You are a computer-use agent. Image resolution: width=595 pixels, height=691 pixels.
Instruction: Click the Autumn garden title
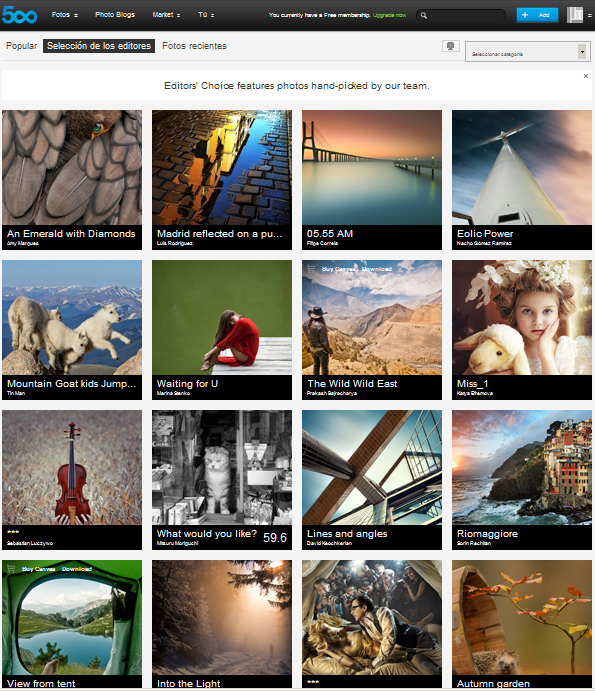click(493, 684)
